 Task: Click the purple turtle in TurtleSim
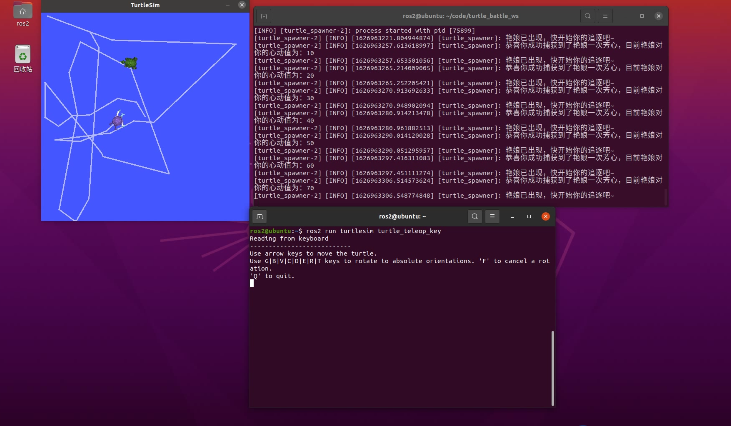pyautogui.click(x=118, y=121)
